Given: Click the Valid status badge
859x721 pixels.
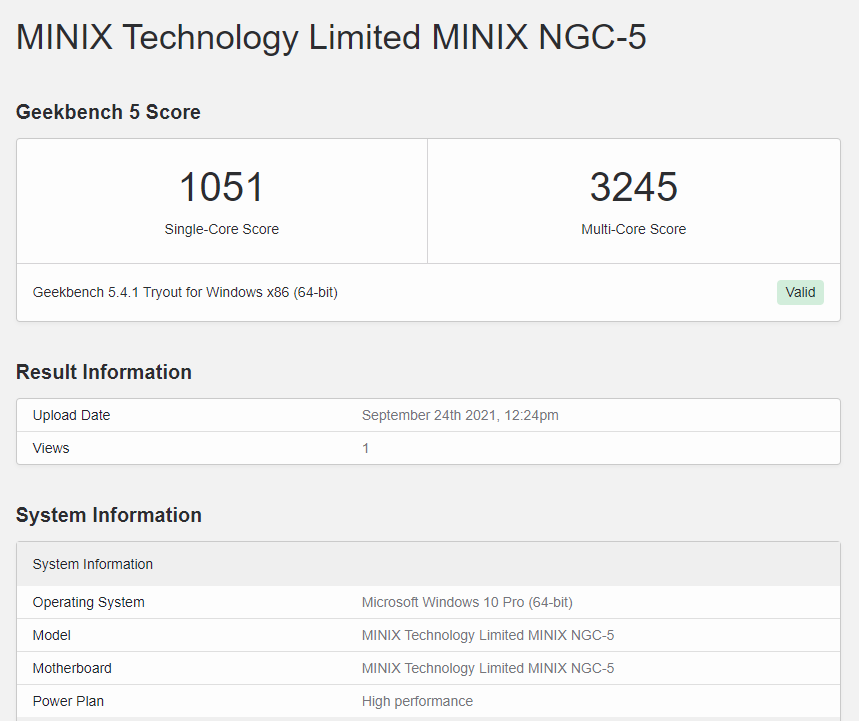Looking at the screenshot, I should (x=800, y=293).
